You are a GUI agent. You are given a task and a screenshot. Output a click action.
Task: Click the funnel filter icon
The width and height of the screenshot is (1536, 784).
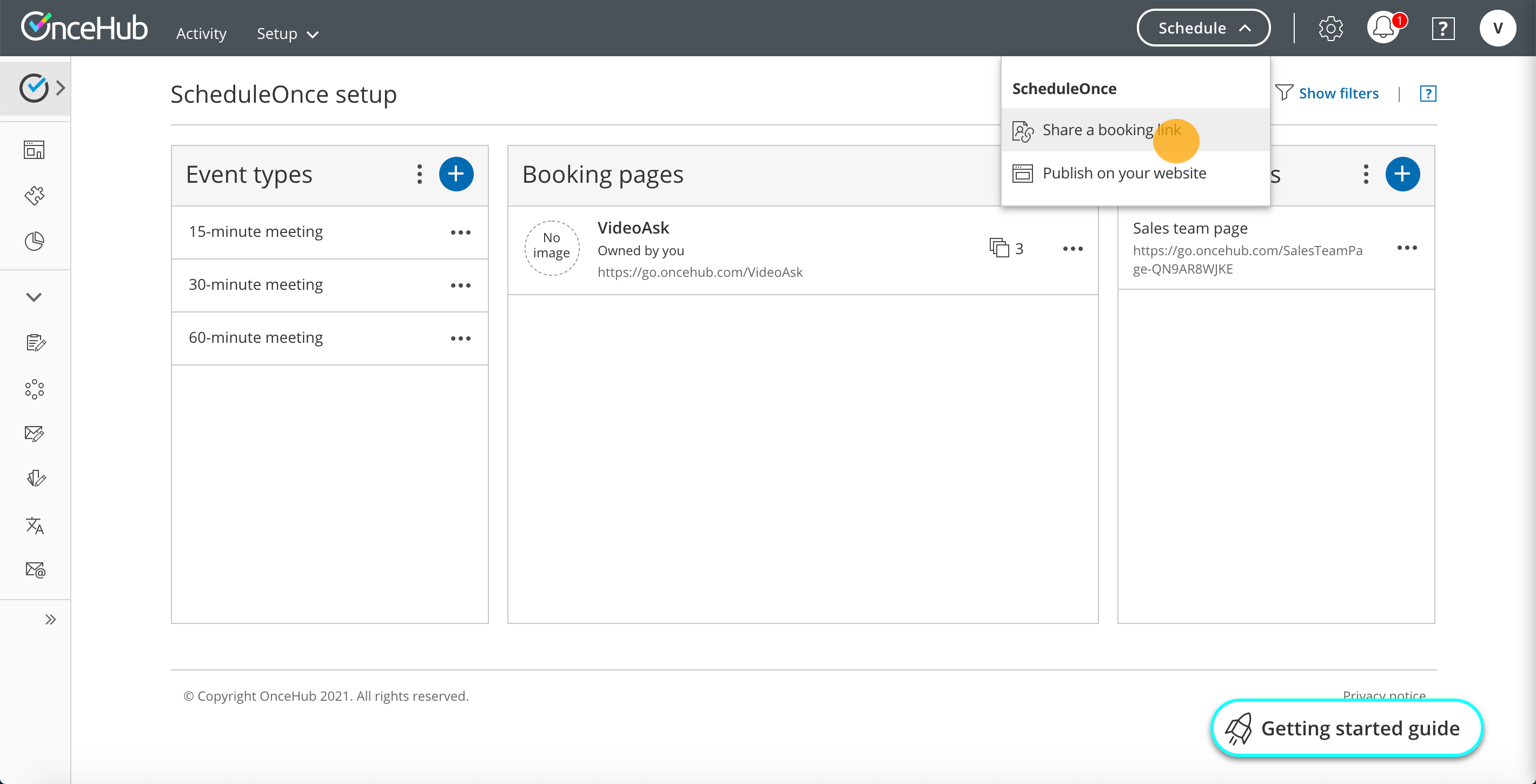(1284, 92)
